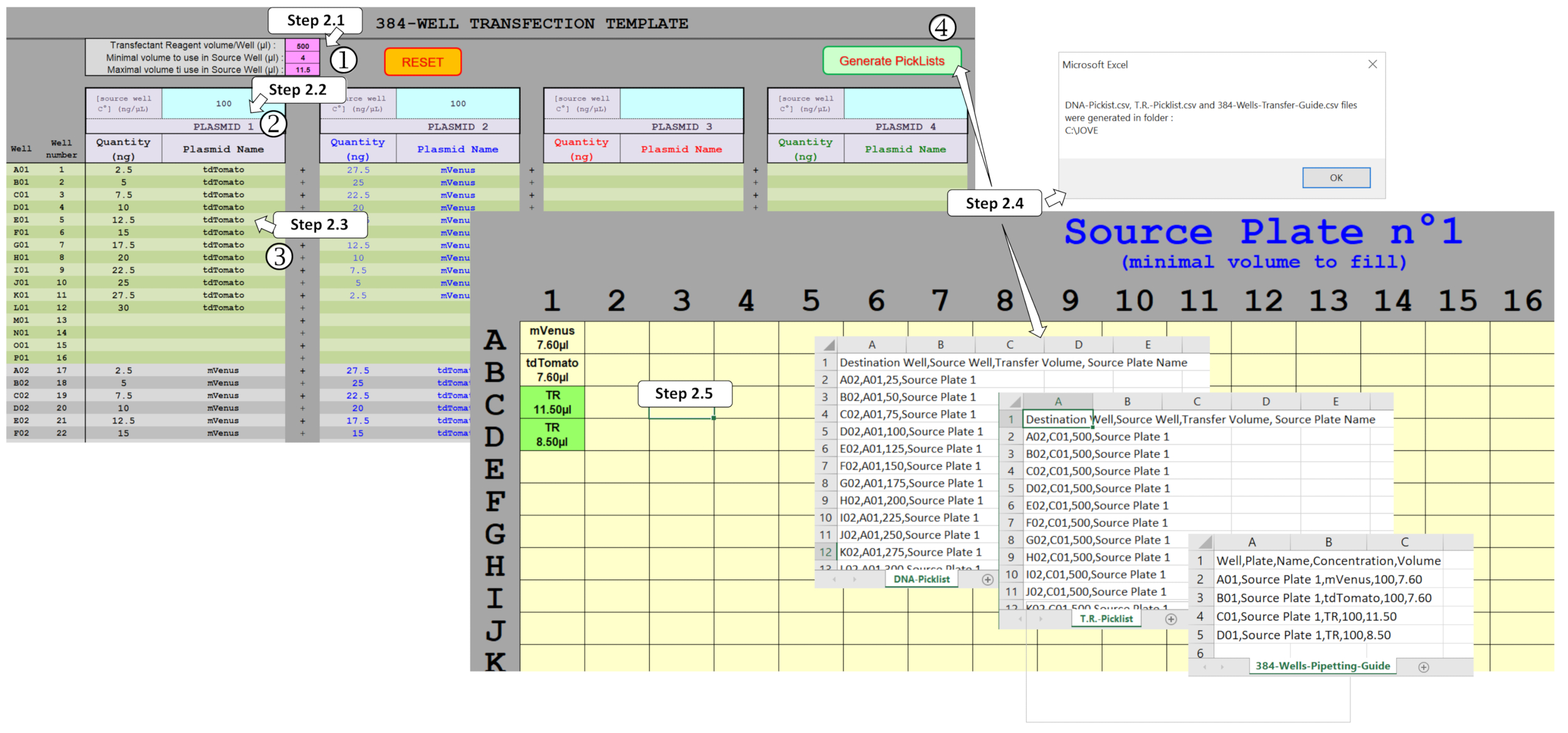Image resolution: width=1568 pixels, height=733 pixels.
Task: Click the add-sheet plus icon beside T.R.-Picklist tab
Action: (1170, 619)
